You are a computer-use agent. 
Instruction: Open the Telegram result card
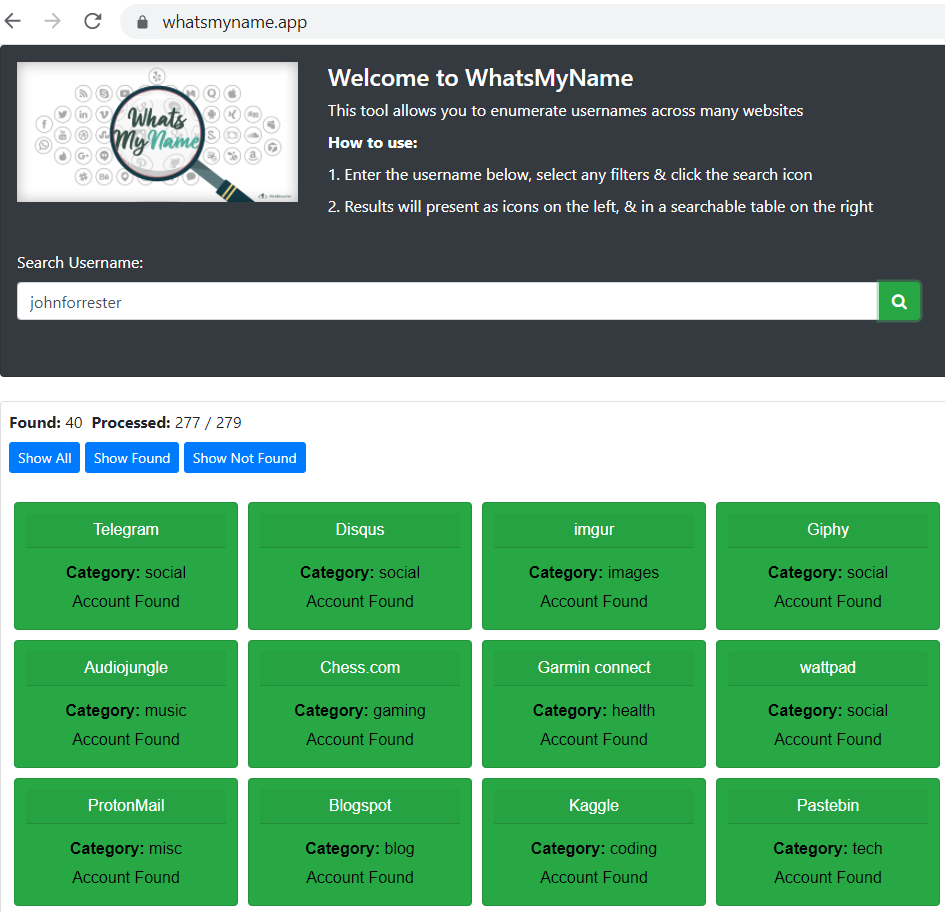tap(126, 565)
